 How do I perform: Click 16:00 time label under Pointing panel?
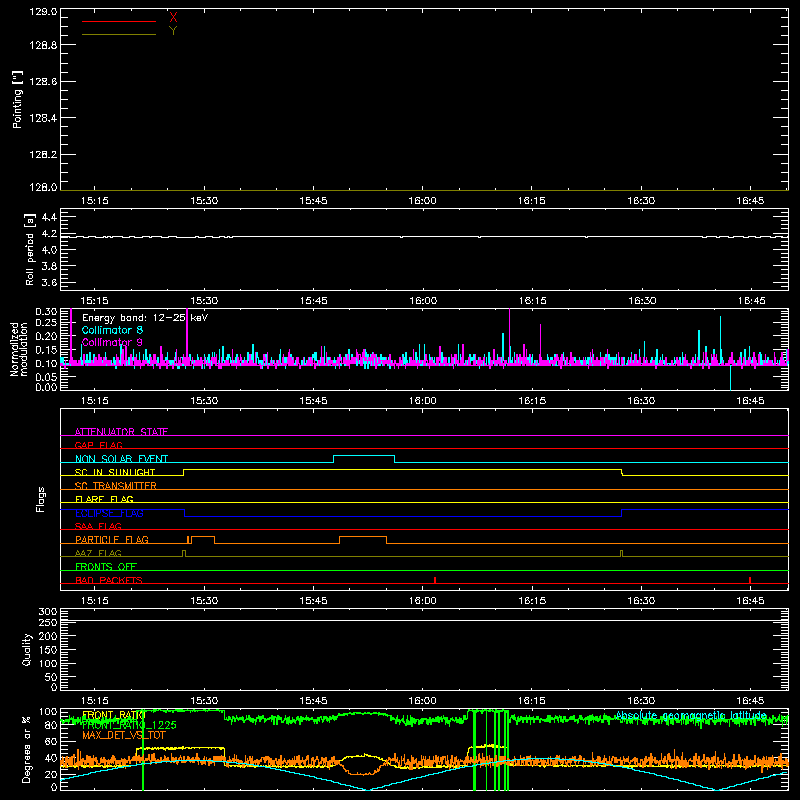[x=422, y=201]
